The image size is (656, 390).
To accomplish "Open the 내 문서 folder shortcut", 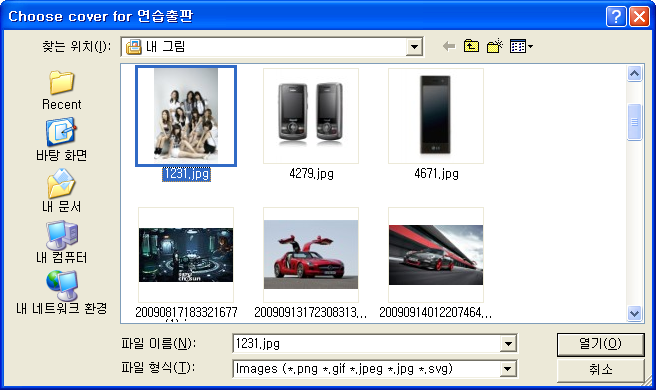I will [x=62, y=191].
